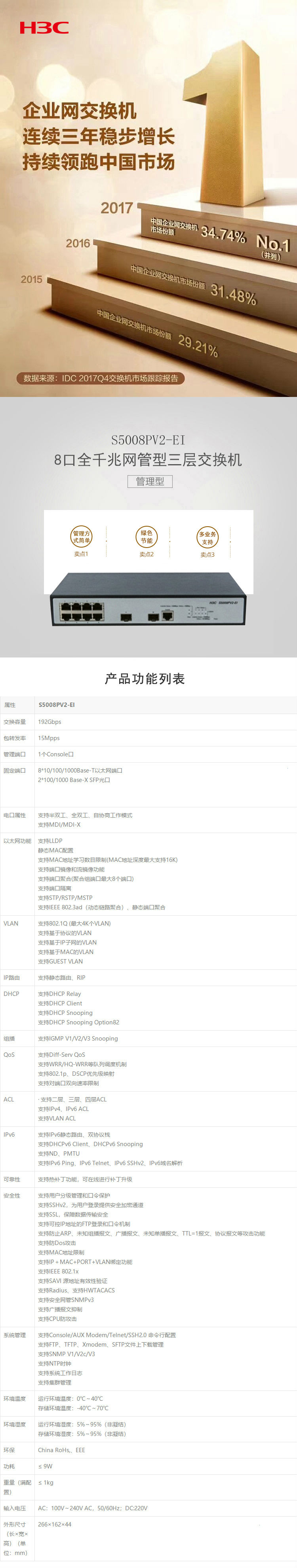Click the 环保 attribute label
This screenshot has width=297, height=1568.
coord(9,1450)
